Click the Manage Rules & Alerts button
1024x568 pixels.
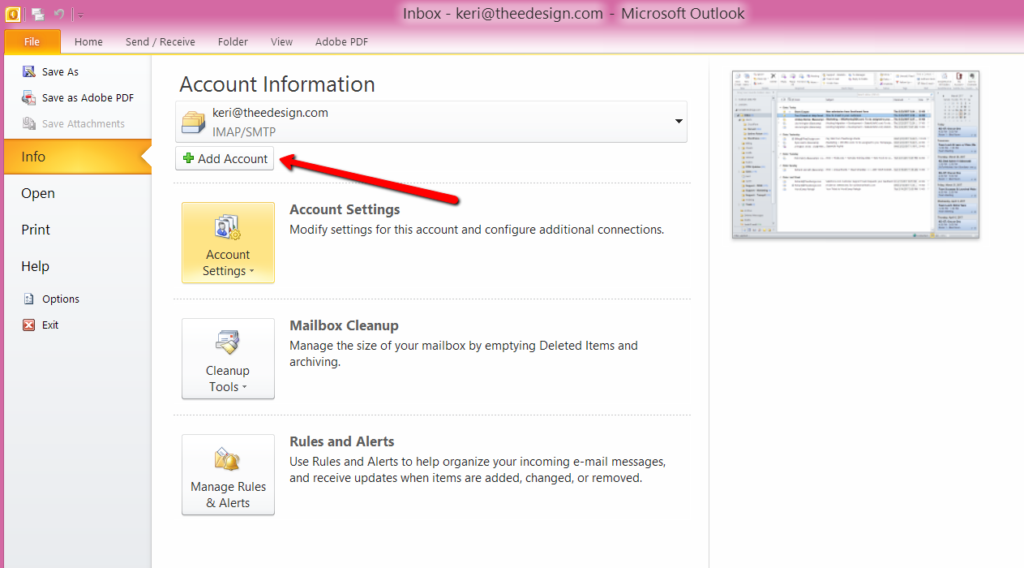click(x=228, y=475)
